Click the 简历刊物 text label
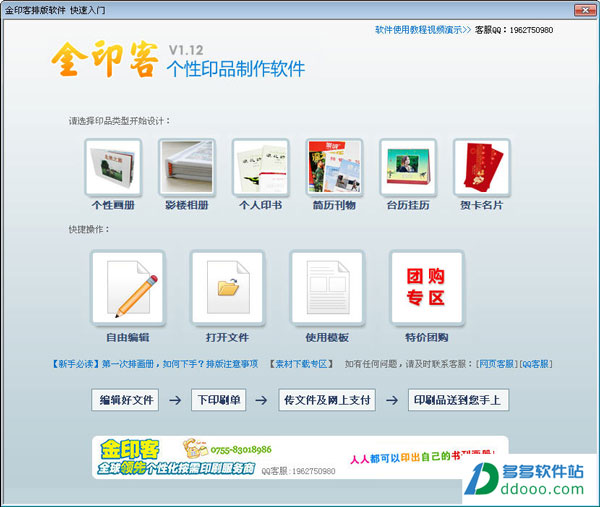The image size is (600, 507). point(334,205)
